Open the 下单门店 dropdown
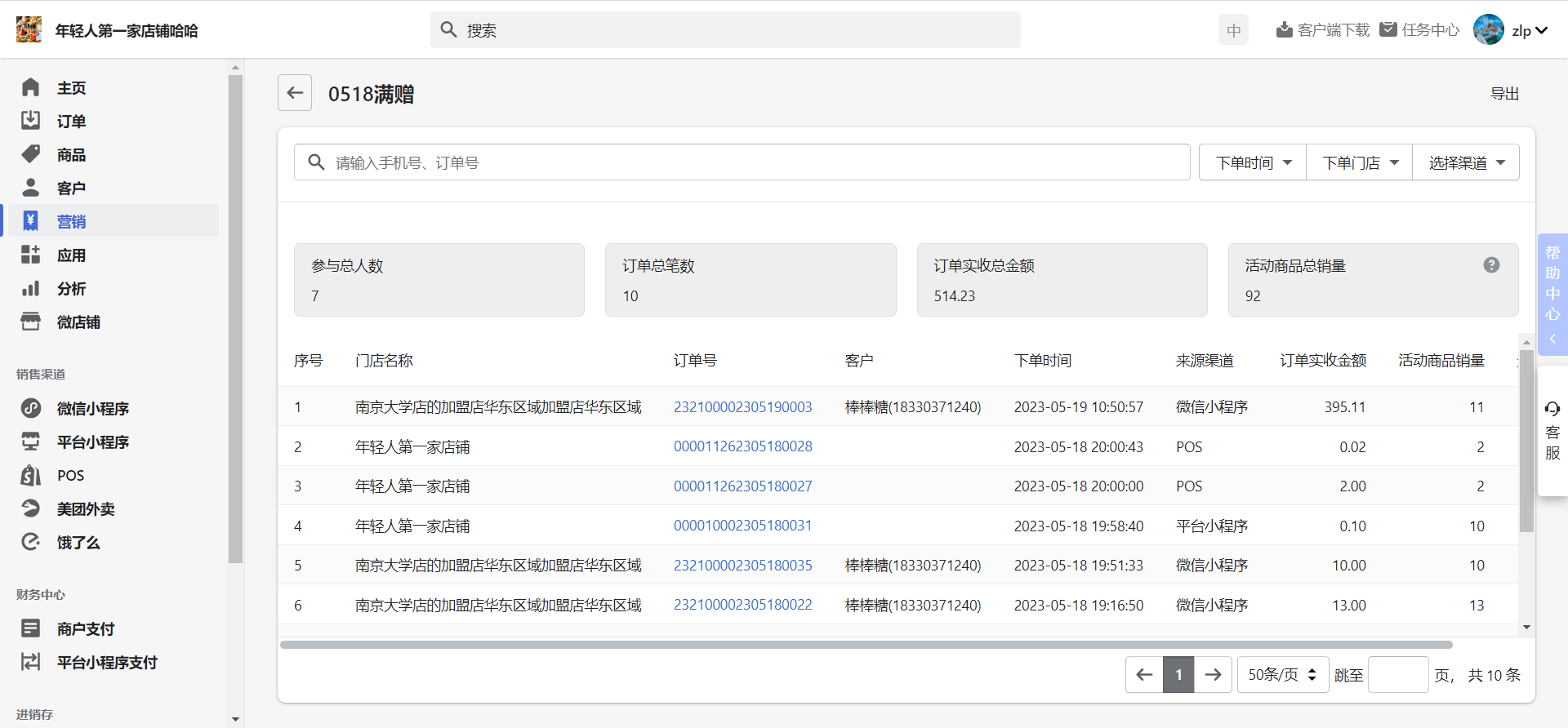This screenshot has width=1568, height=728. [x=1360, y=162]
